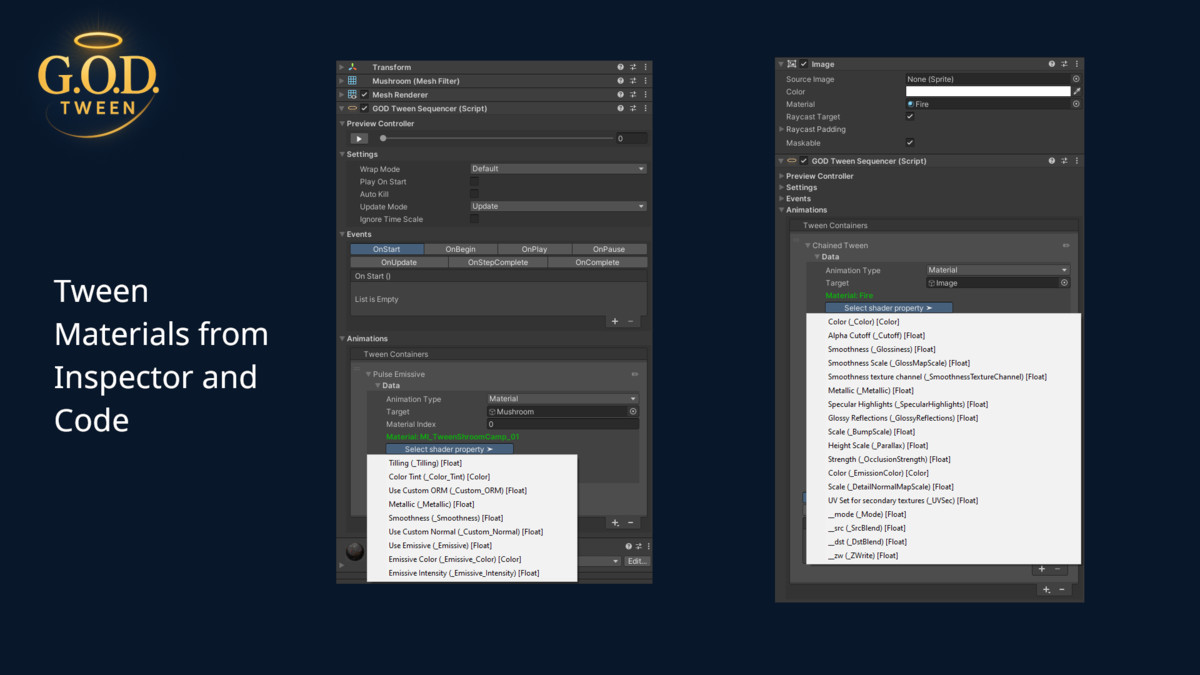Play the tween with the preview button
Screen dimensions: 1200x675
(359, 139)
